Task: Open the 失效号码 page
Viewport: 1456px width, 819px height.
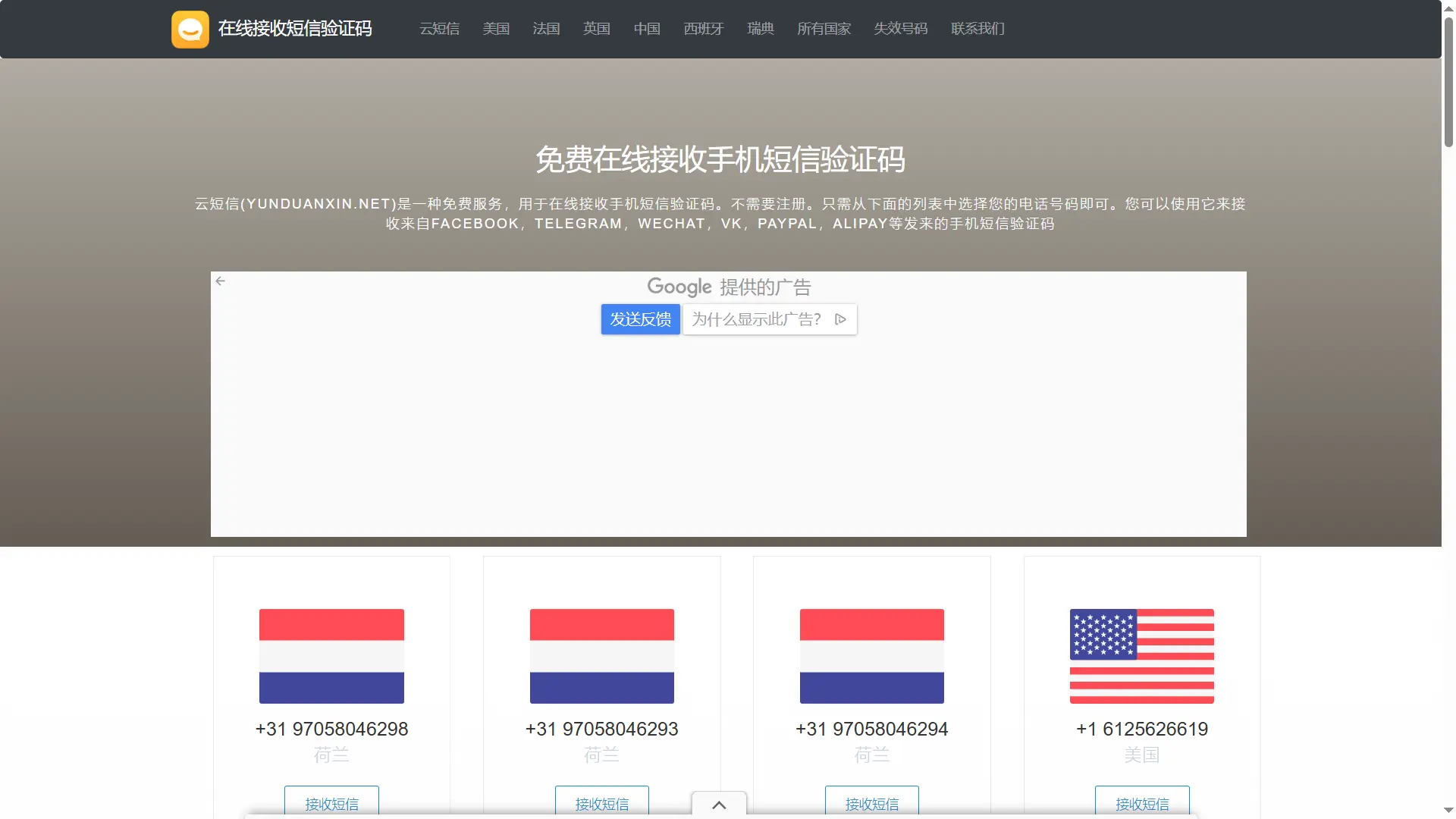Action: tap(900, 29)
